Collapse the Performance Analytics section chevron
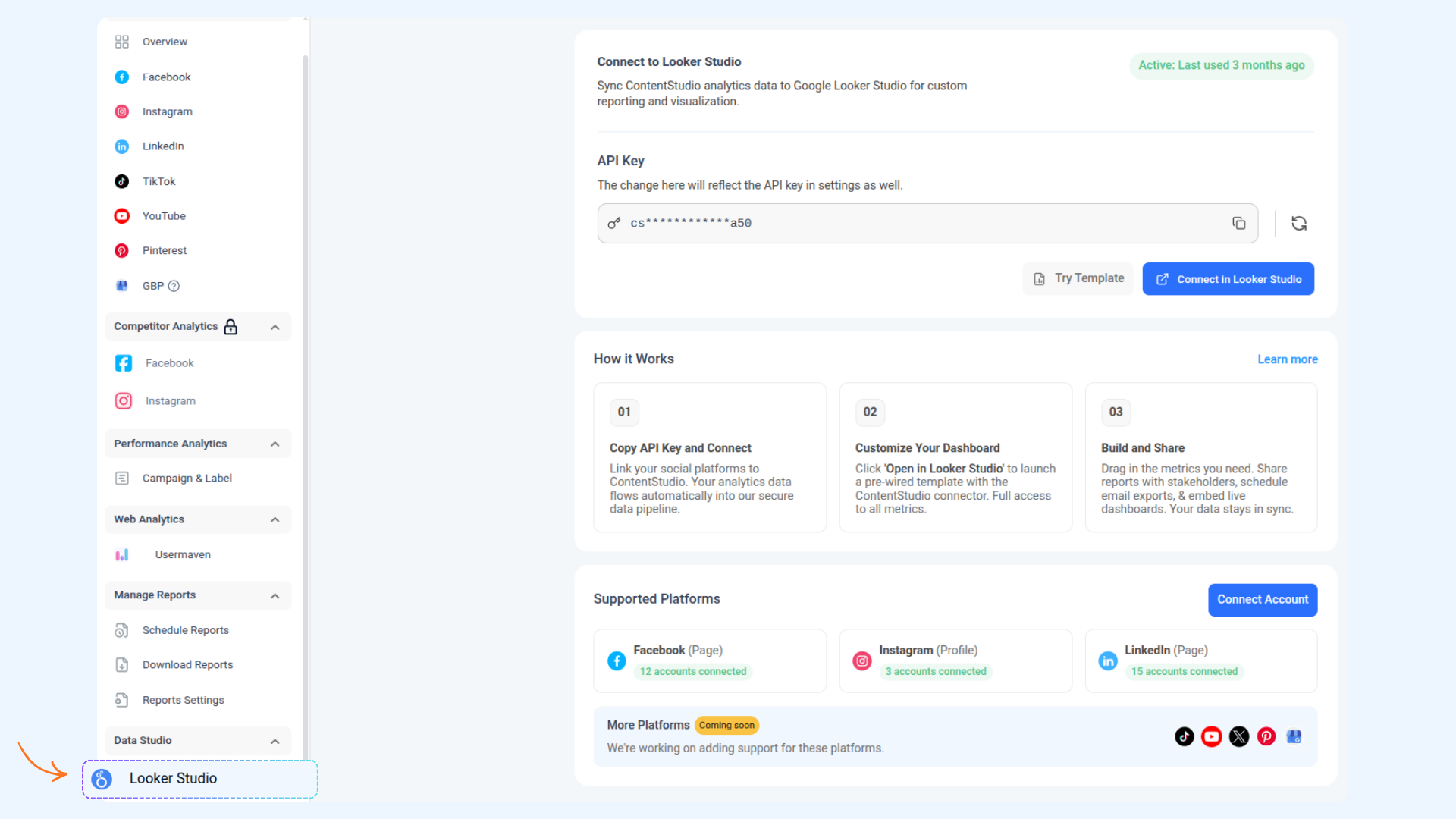Image resolution: width=1456 pixels, height=819 pixels. (275, 444)
